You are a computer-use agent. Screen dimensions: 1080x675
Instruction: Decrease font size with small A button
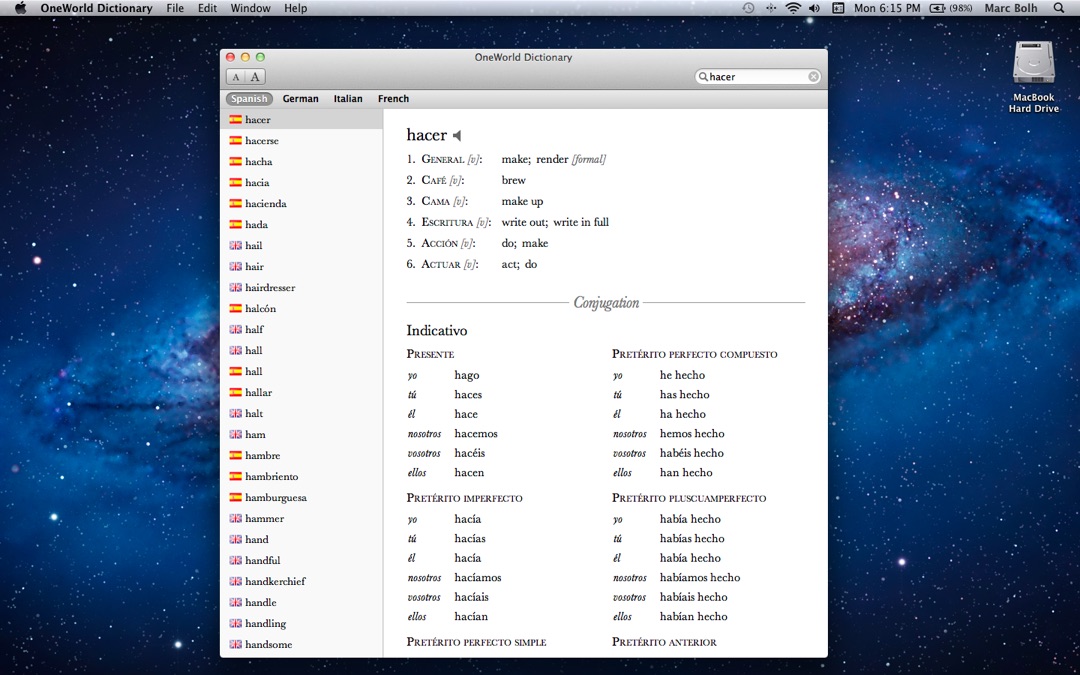(x=236, y=77)
